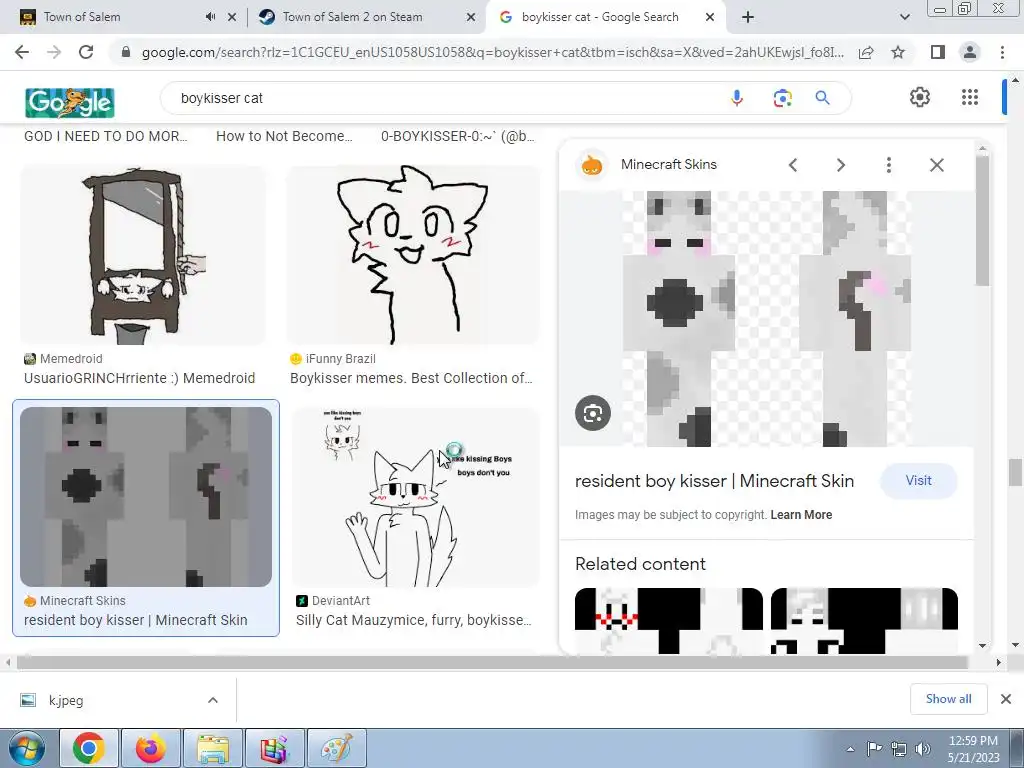This screenshot has width=1024, height=768.
Task: Close the downloads bar
Action: (1006, 699)
